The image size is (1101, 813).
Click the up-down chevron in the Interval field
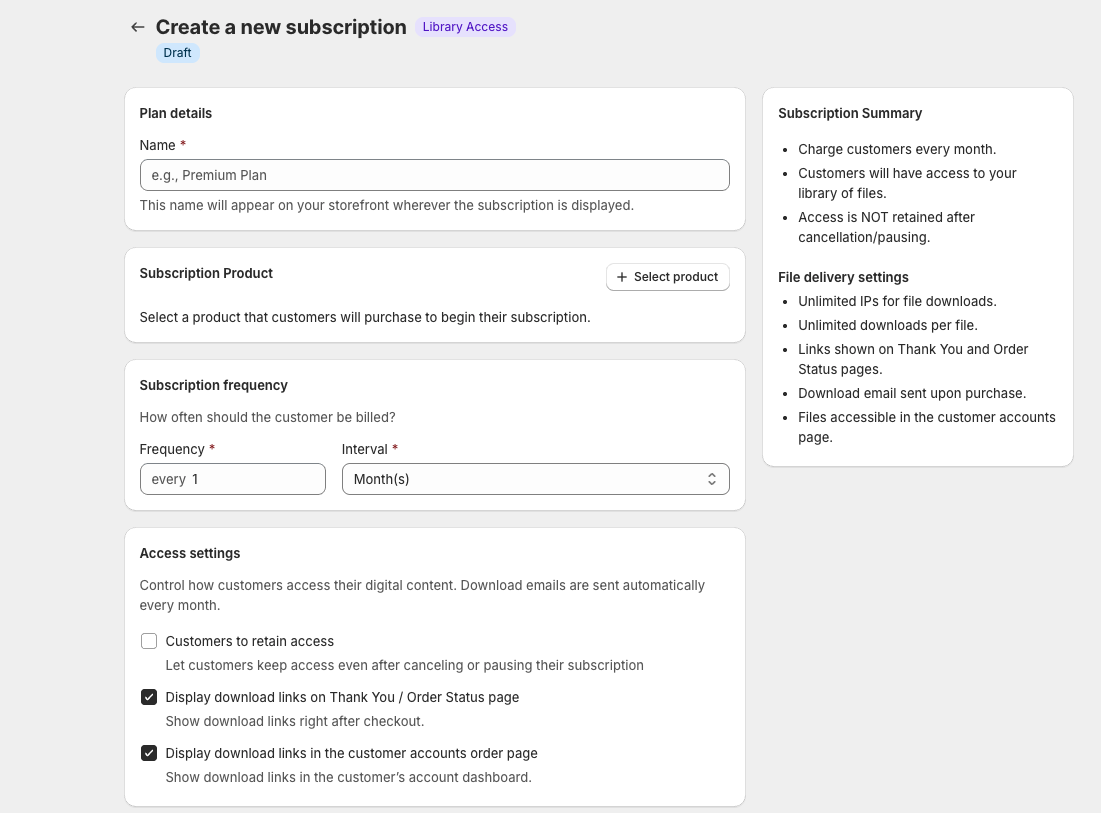click(711, 479)
